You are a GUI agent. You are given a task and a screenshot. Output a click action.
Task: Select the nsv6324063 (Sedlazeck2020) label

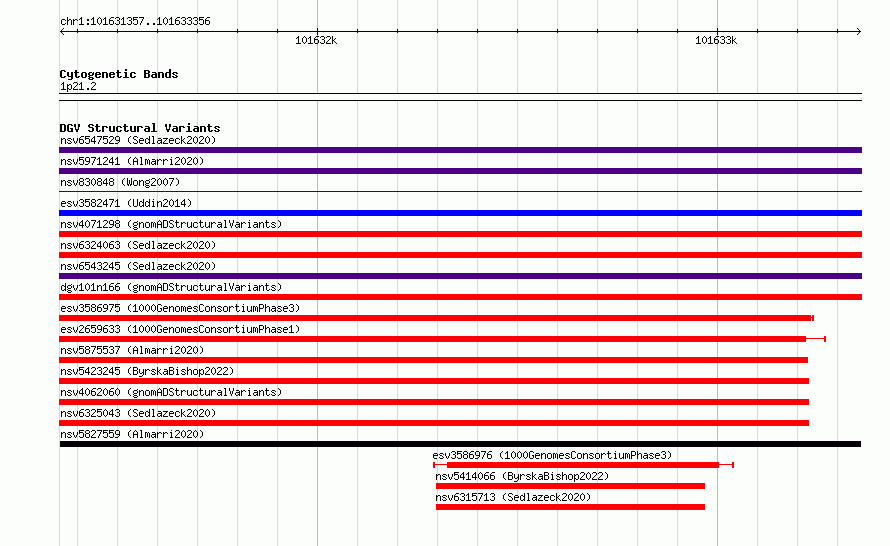[138, 245]
